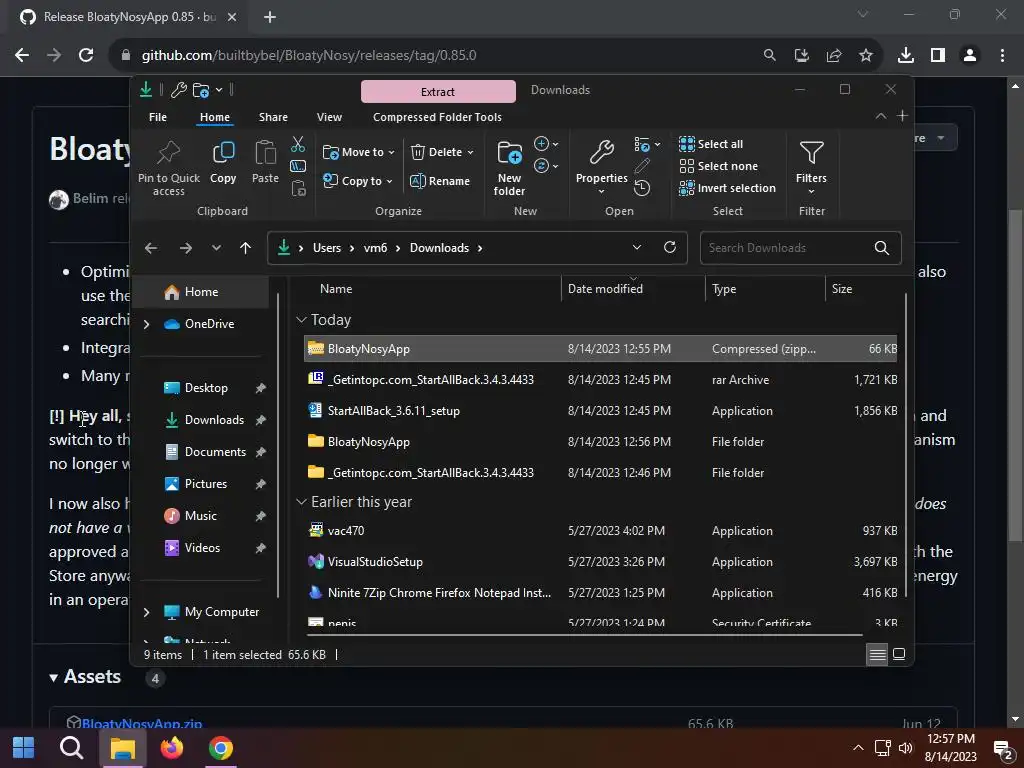Click the Cut scissors icon

[x=298, y=144]
